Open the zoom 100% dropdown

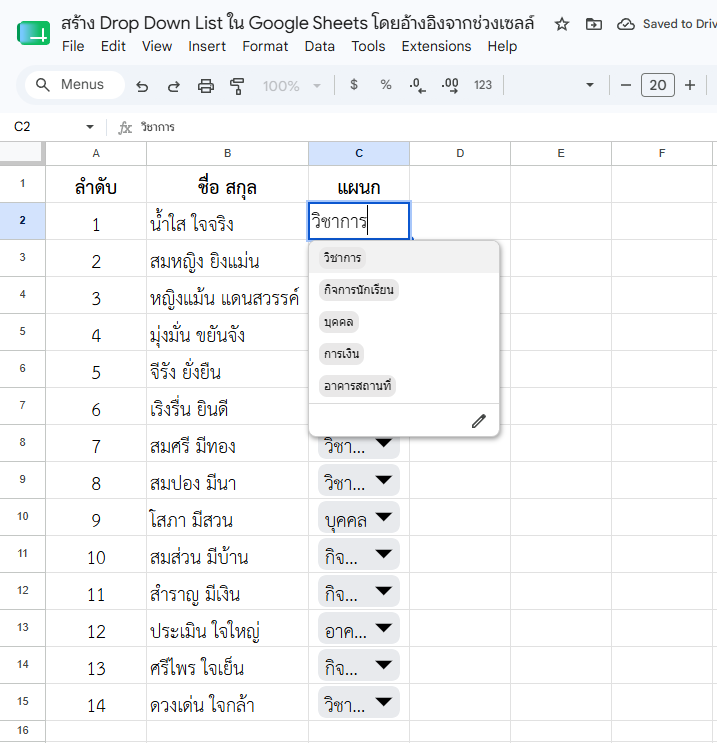[x=292, y=86]
